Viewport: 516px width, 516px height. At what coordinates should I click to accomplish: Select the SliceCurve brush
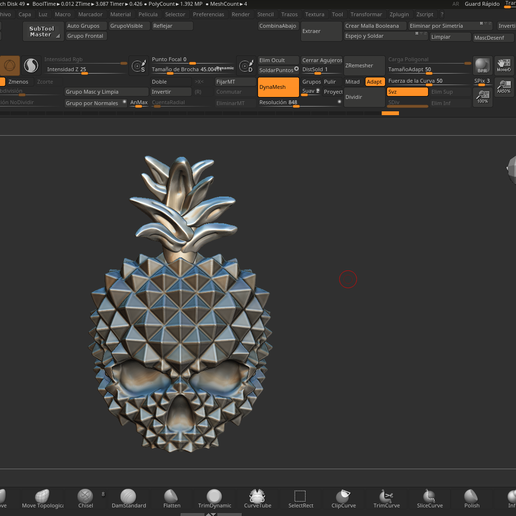(429, 498)
